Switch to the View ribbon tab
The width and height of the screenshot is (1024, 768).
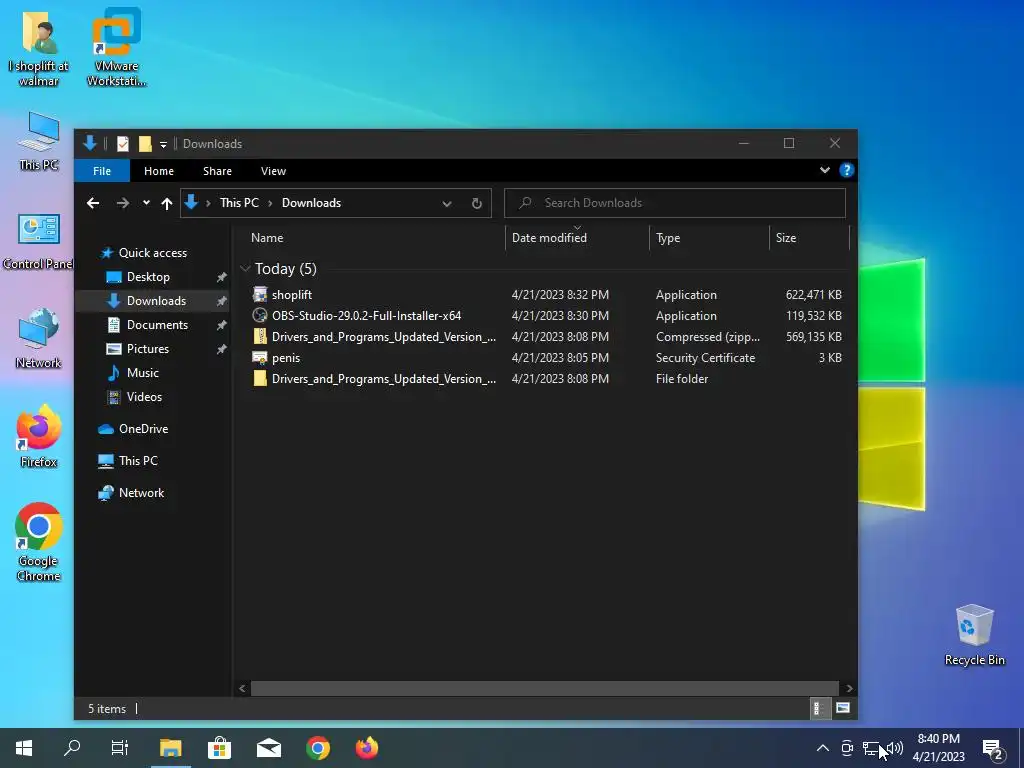(x=273, y=171)
